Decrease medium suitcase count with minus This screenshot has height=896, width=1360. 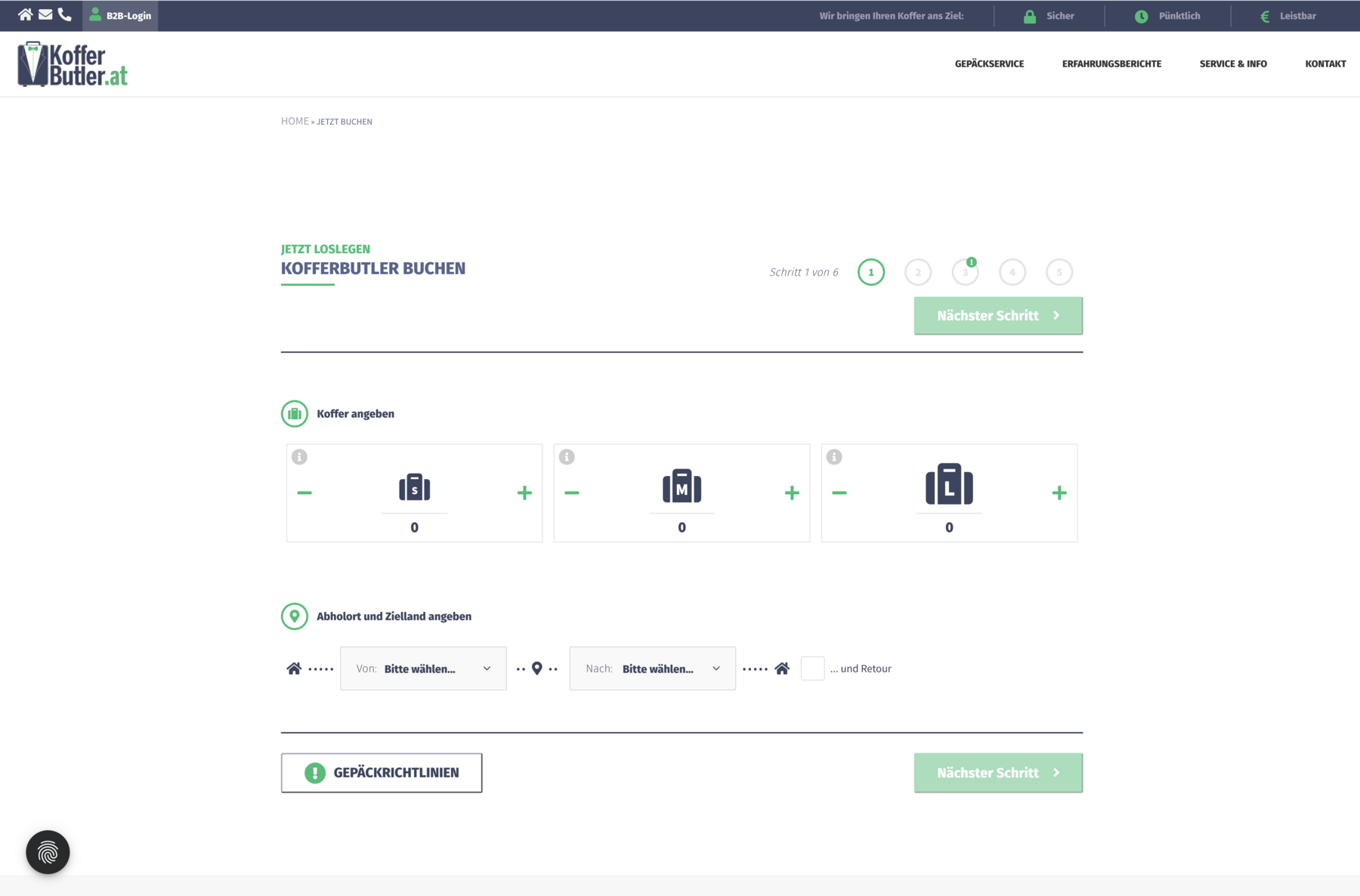pyautogui.click(x=572, y=493)
